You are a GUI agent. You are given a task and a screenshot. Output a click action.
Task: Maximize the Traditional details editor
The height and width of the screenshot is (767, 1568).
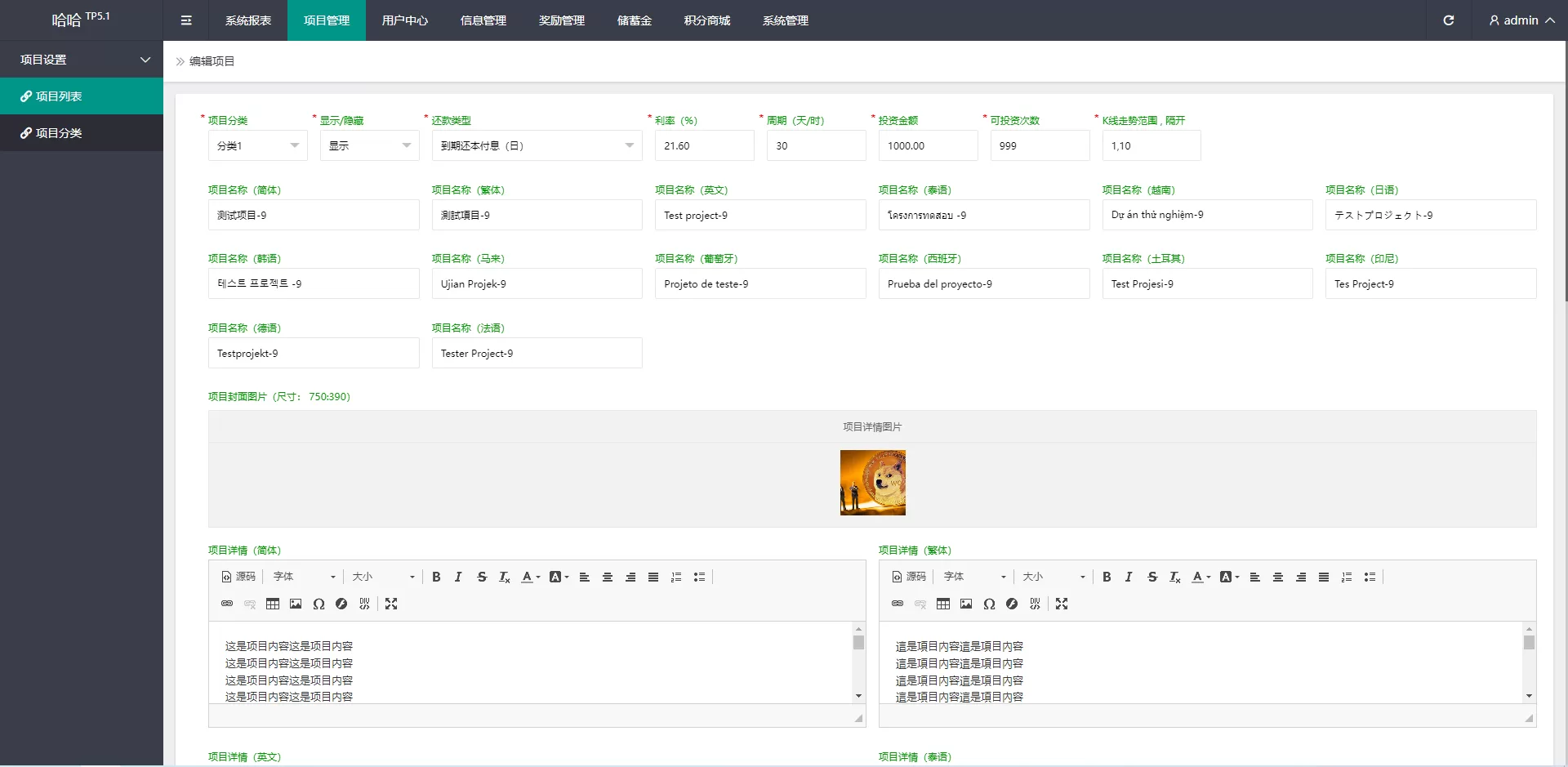[x=1062, y=604]
